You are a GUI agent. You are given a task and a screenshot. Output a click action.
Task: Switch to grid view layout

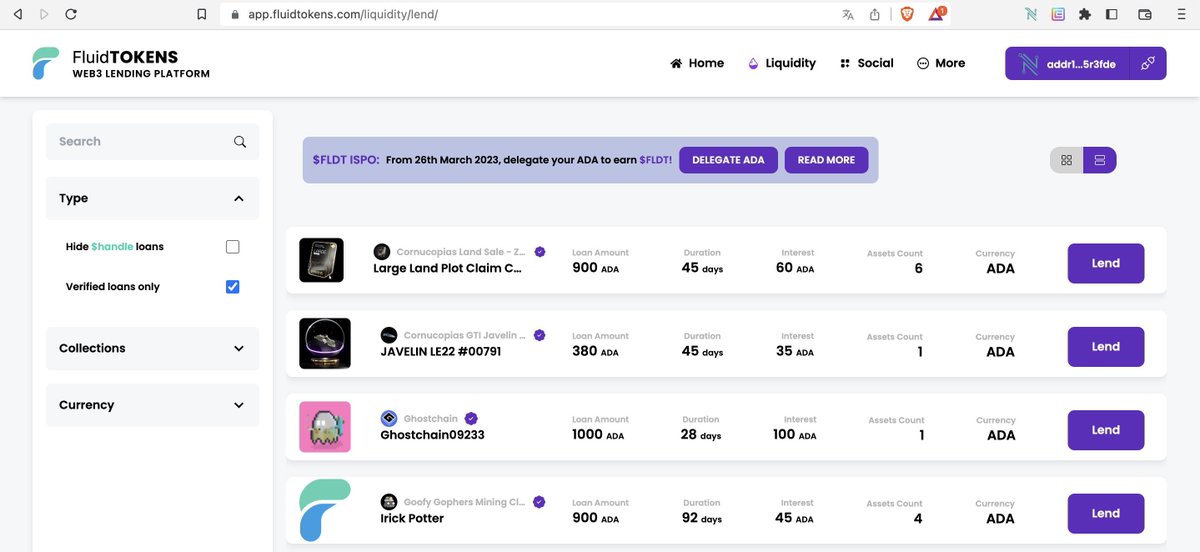[x=1067, y=160]
